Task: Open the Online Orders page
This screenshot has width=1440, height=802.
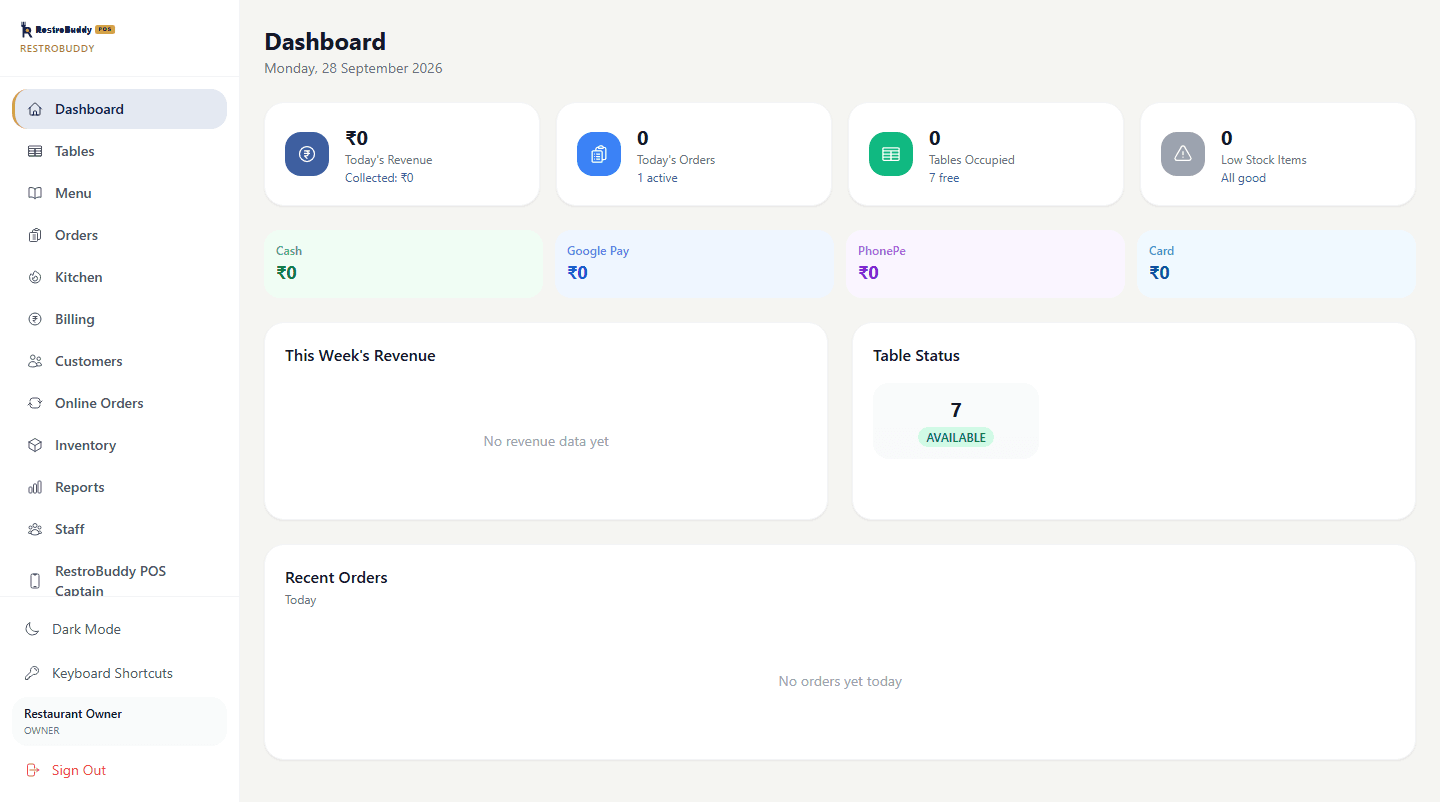Action: [119, 403]
